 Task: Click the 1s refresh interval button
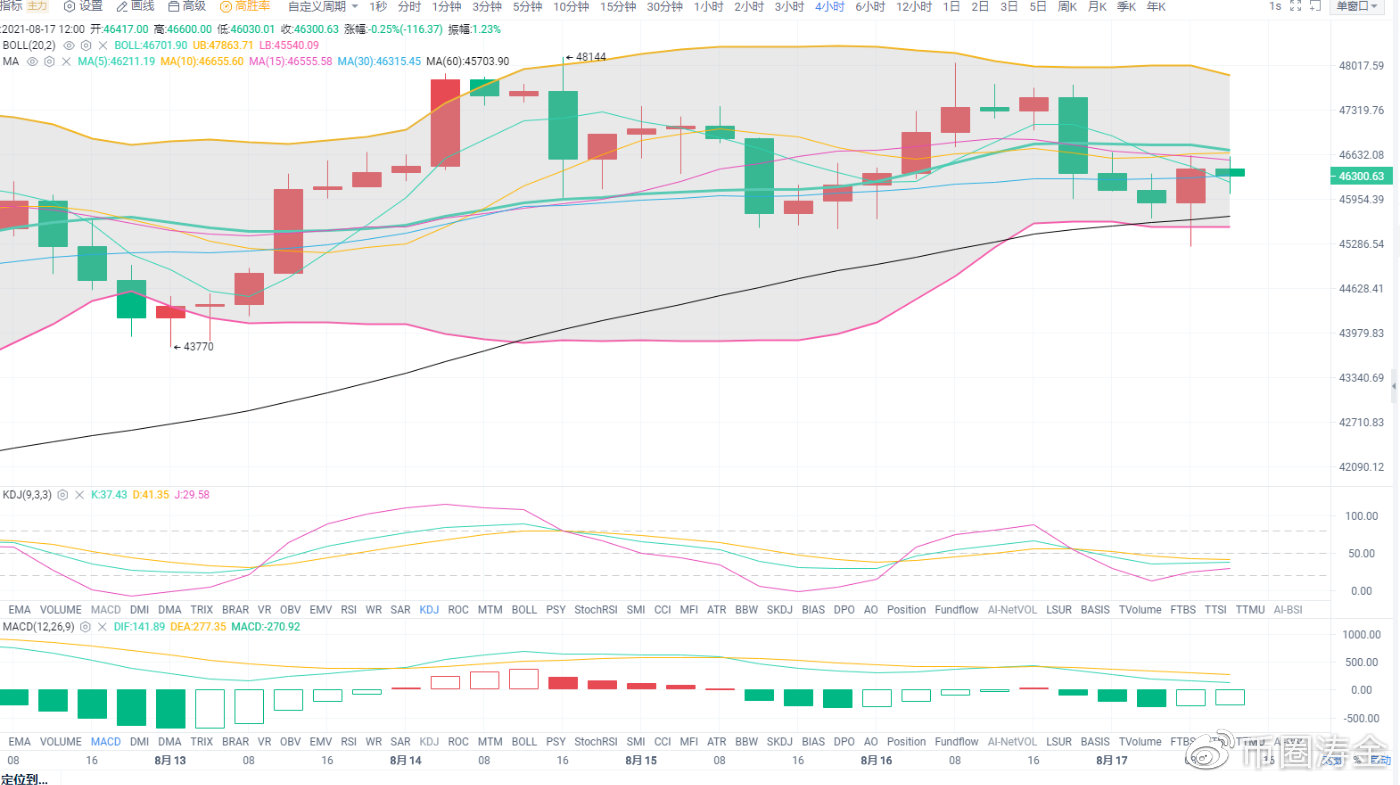(x=1275, y=6)
